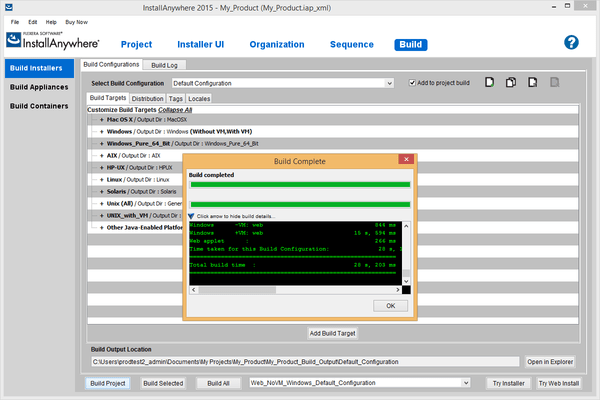Click the build log horizontal scrollbar thumb
Image resolution: width=600 pixels, height=400 pixels.
(x=237, y=290)
